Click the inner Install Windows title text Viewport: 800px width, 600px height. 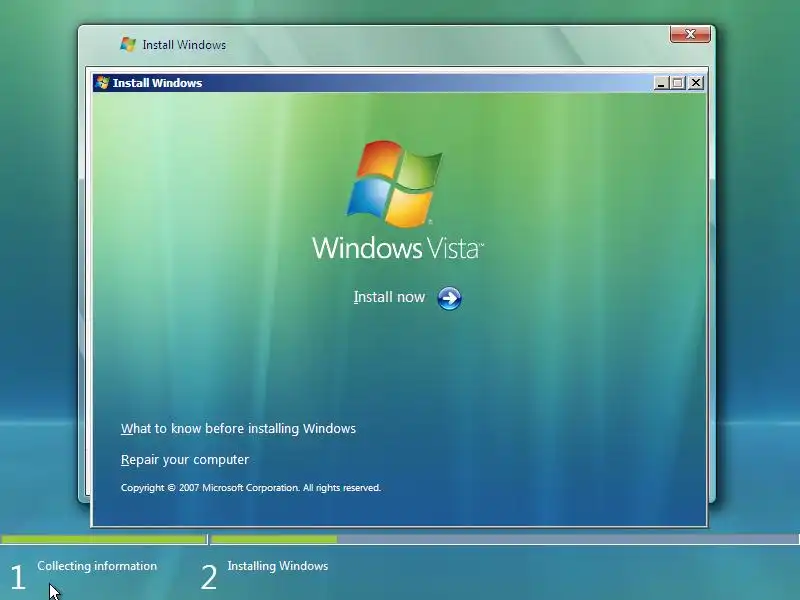(x=157, y=83)
